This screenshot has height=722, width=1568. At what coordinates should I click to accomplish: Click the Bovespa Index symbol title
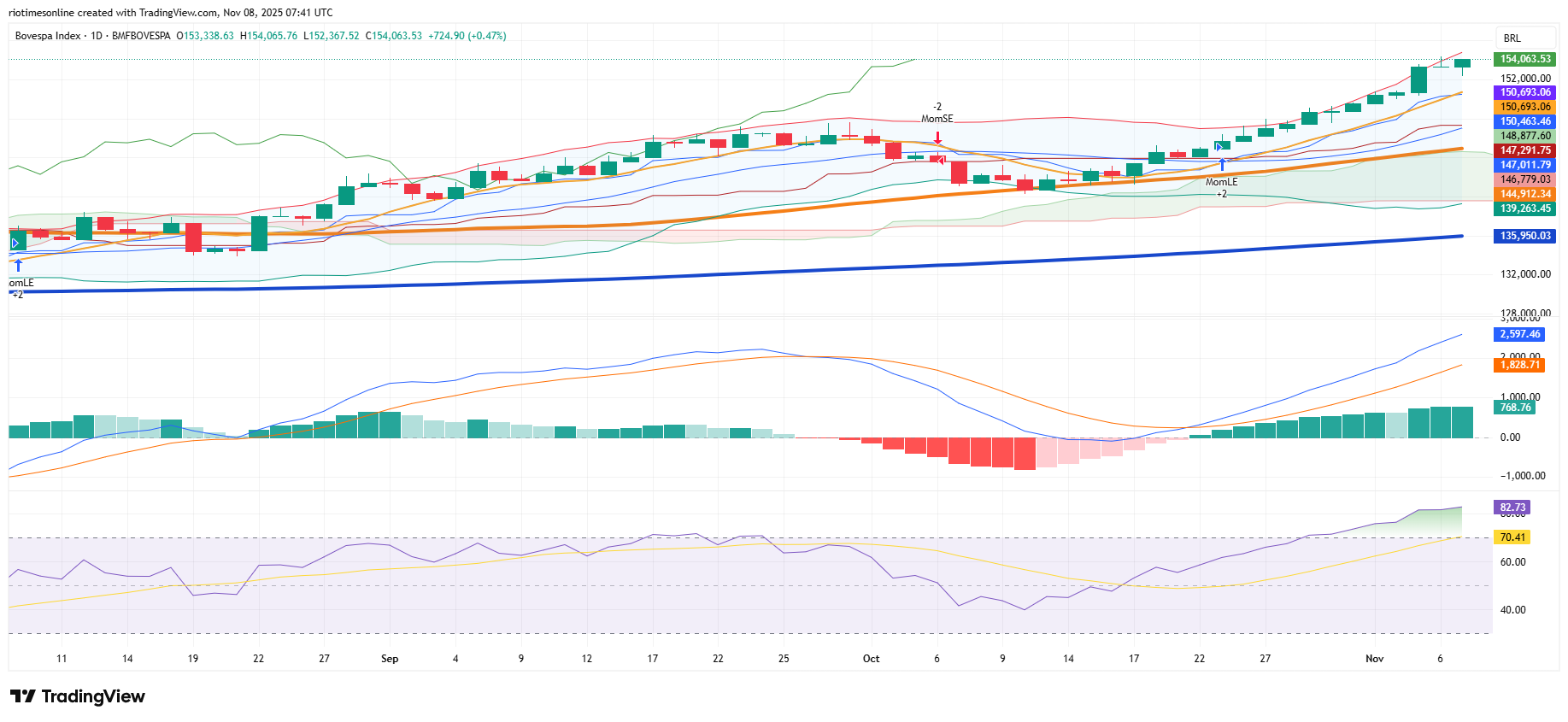(48, 36)
